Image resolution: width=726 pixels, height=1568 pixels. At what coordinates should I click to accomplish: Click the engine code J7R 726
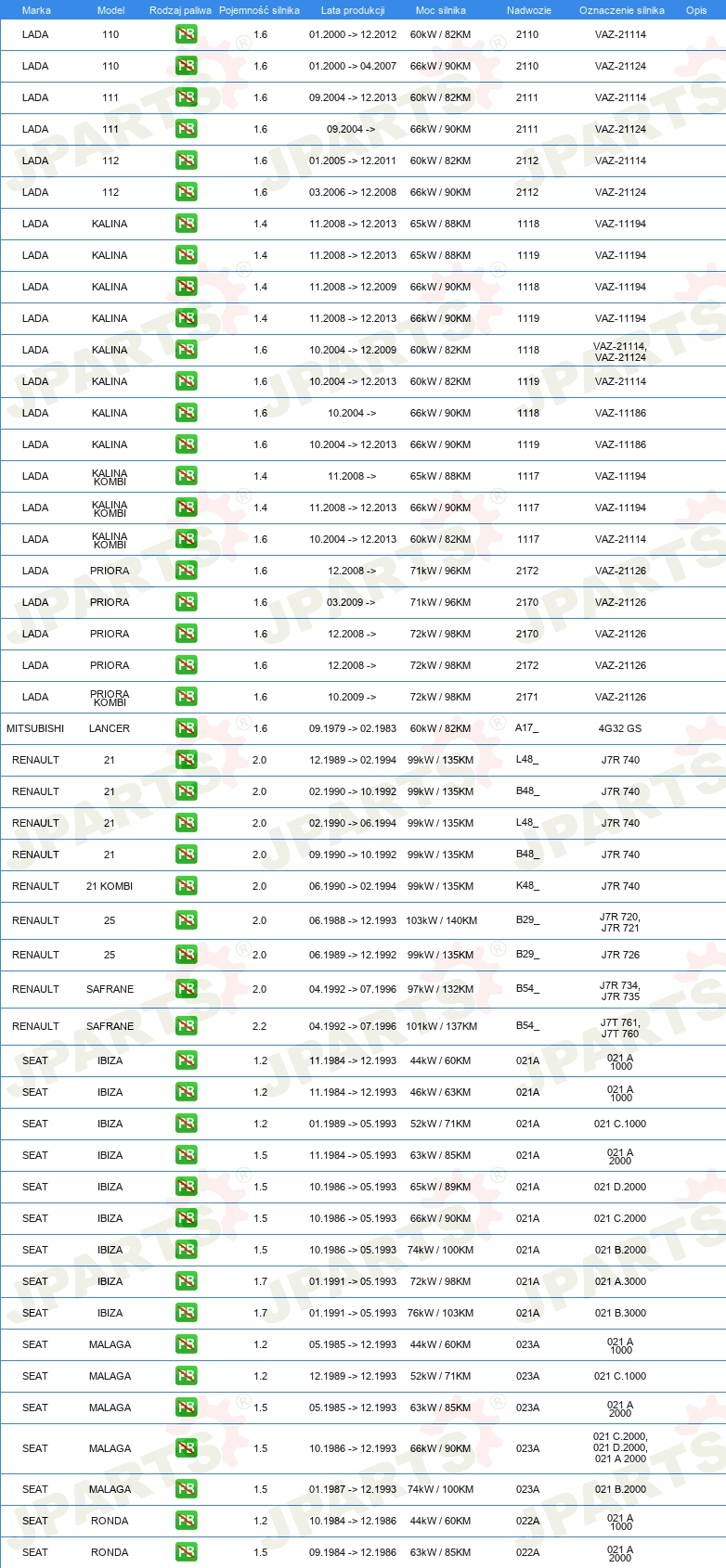coord(620,955)
